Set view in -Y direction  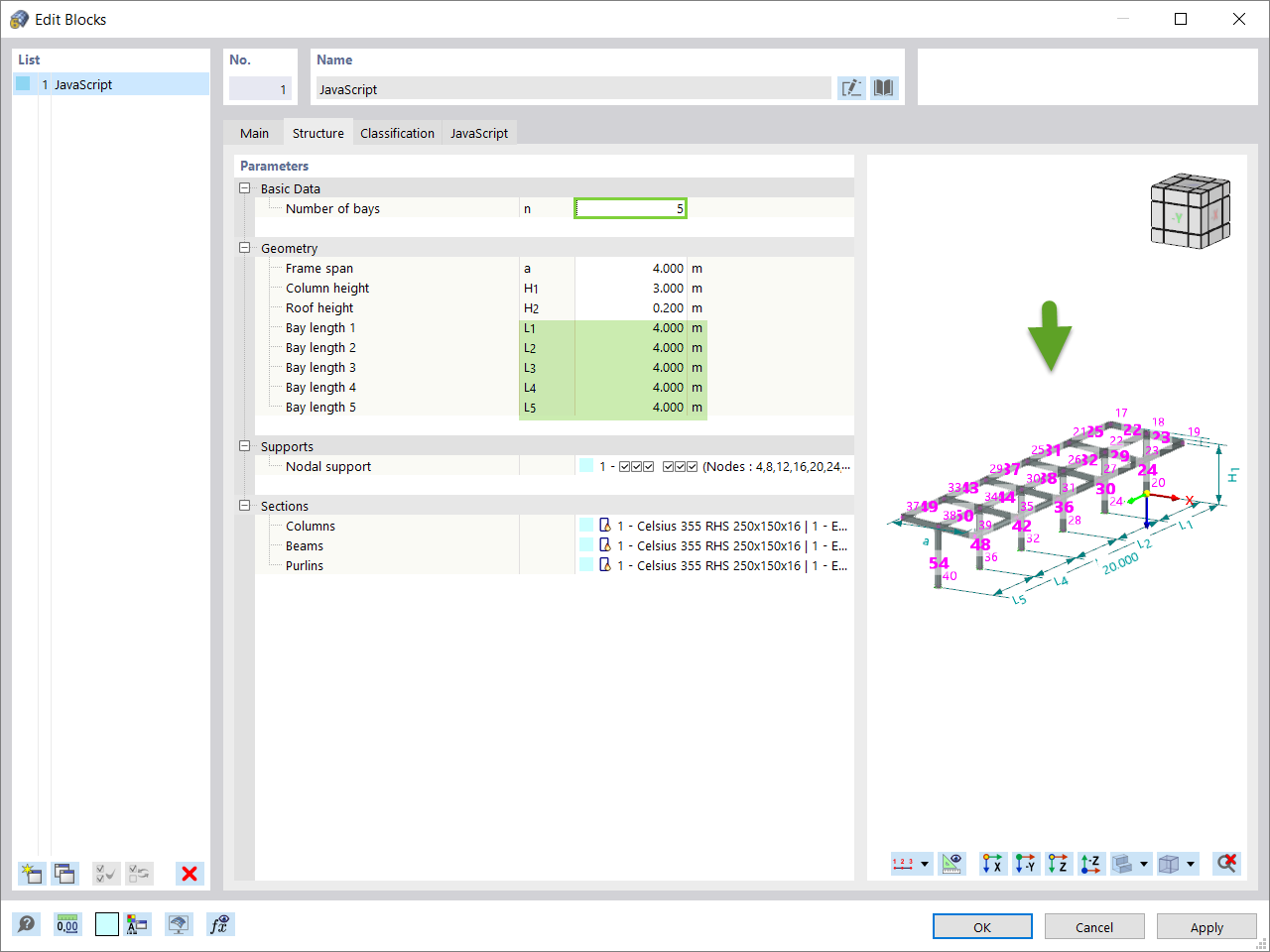pyautogui.click(x=1026, y=864)
